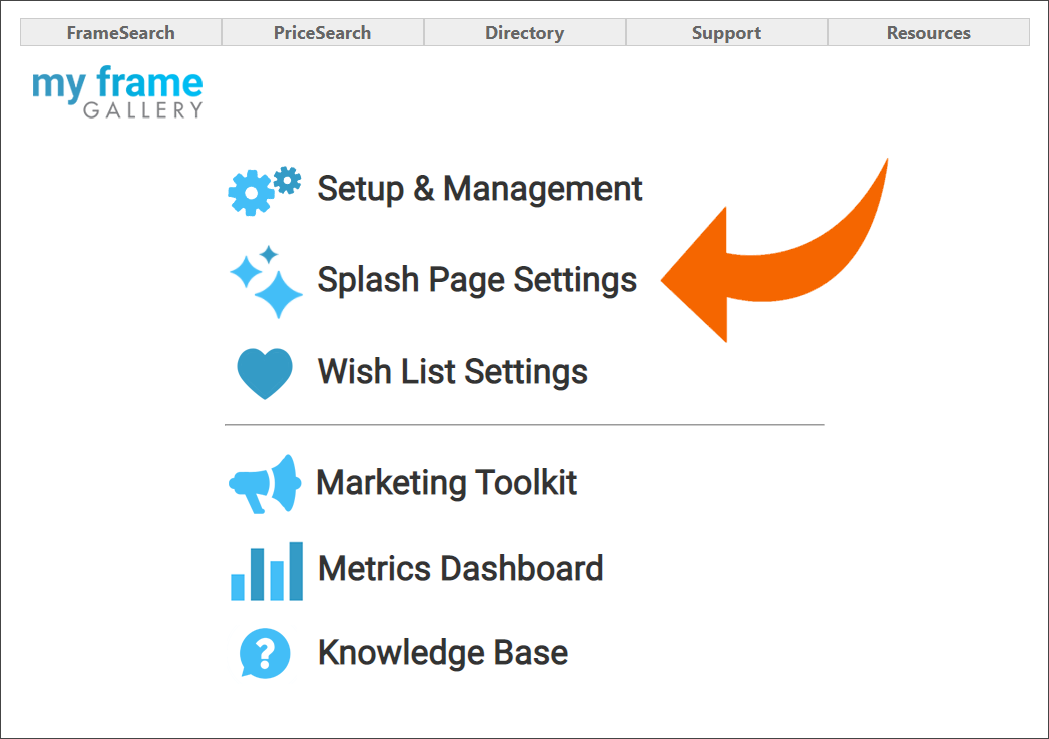Screen dimensions: 1049x739
Task: Switch to the FrameSearch tab
Action: [x=120, y=32]
